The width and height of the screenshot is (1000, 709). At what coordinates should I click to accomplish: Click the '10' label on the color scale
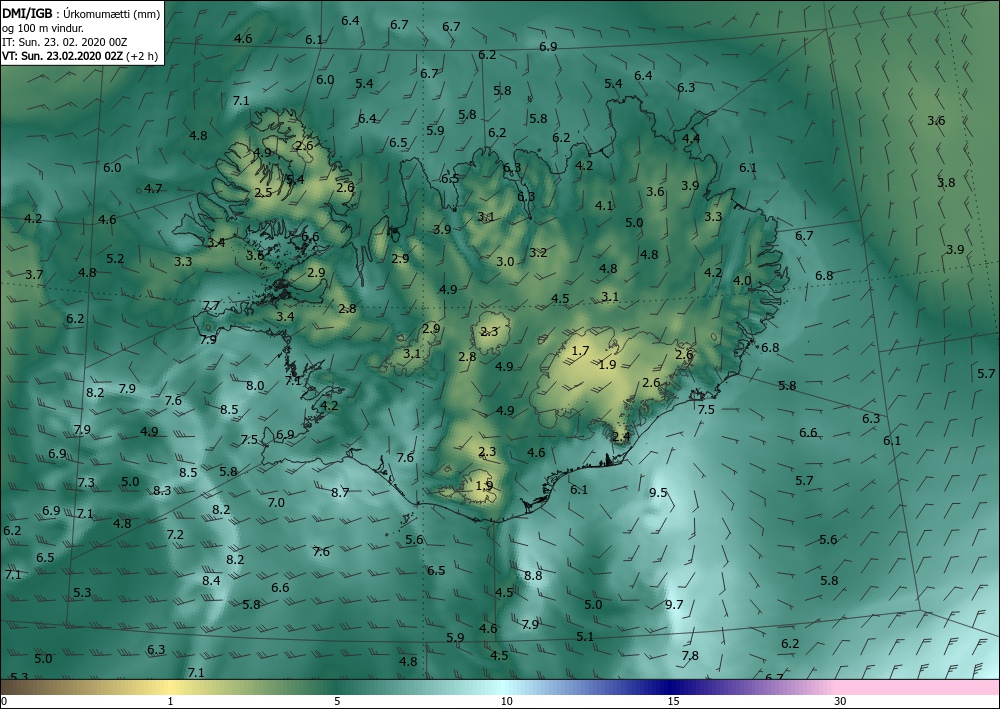pos(506,701)
